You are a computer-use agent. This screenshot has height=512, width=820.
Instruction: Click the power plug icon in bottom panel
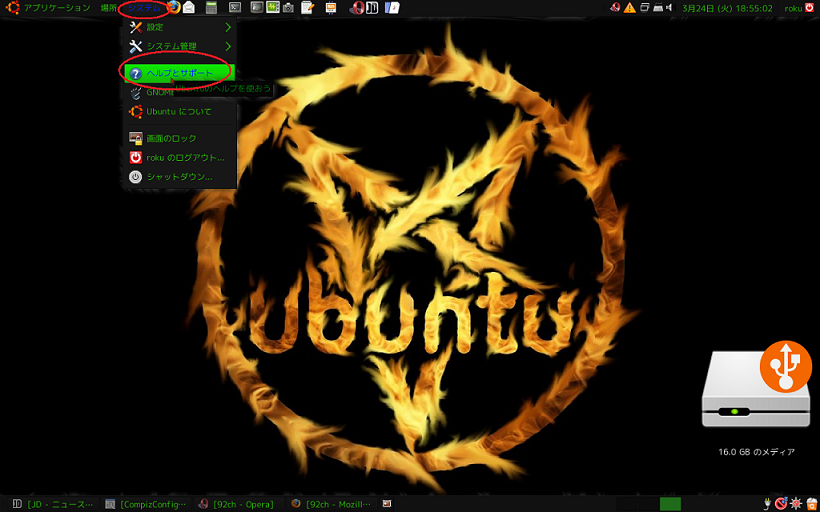[x=768, y=504]
